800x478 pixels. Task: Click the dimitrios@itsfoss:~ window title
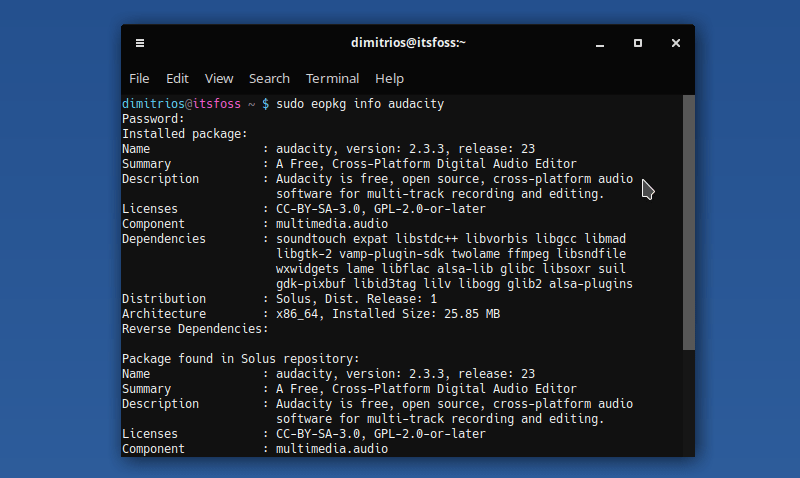pyautogui.click(x=408, y=43)
